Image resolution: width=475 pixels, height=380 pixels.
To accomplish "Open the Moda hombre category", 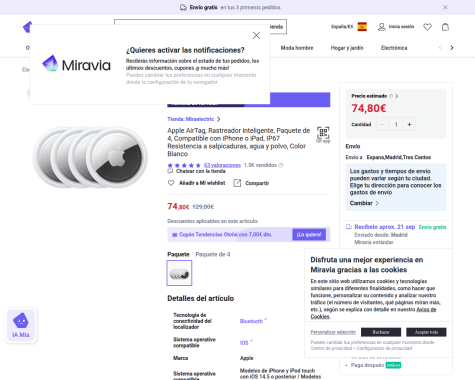I will pos(297,48).
